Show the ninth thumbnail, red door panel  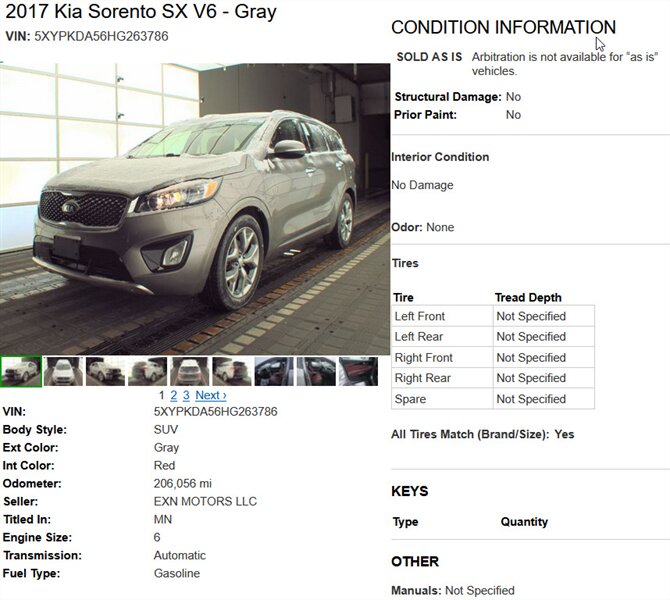click(x=358, y=371)
